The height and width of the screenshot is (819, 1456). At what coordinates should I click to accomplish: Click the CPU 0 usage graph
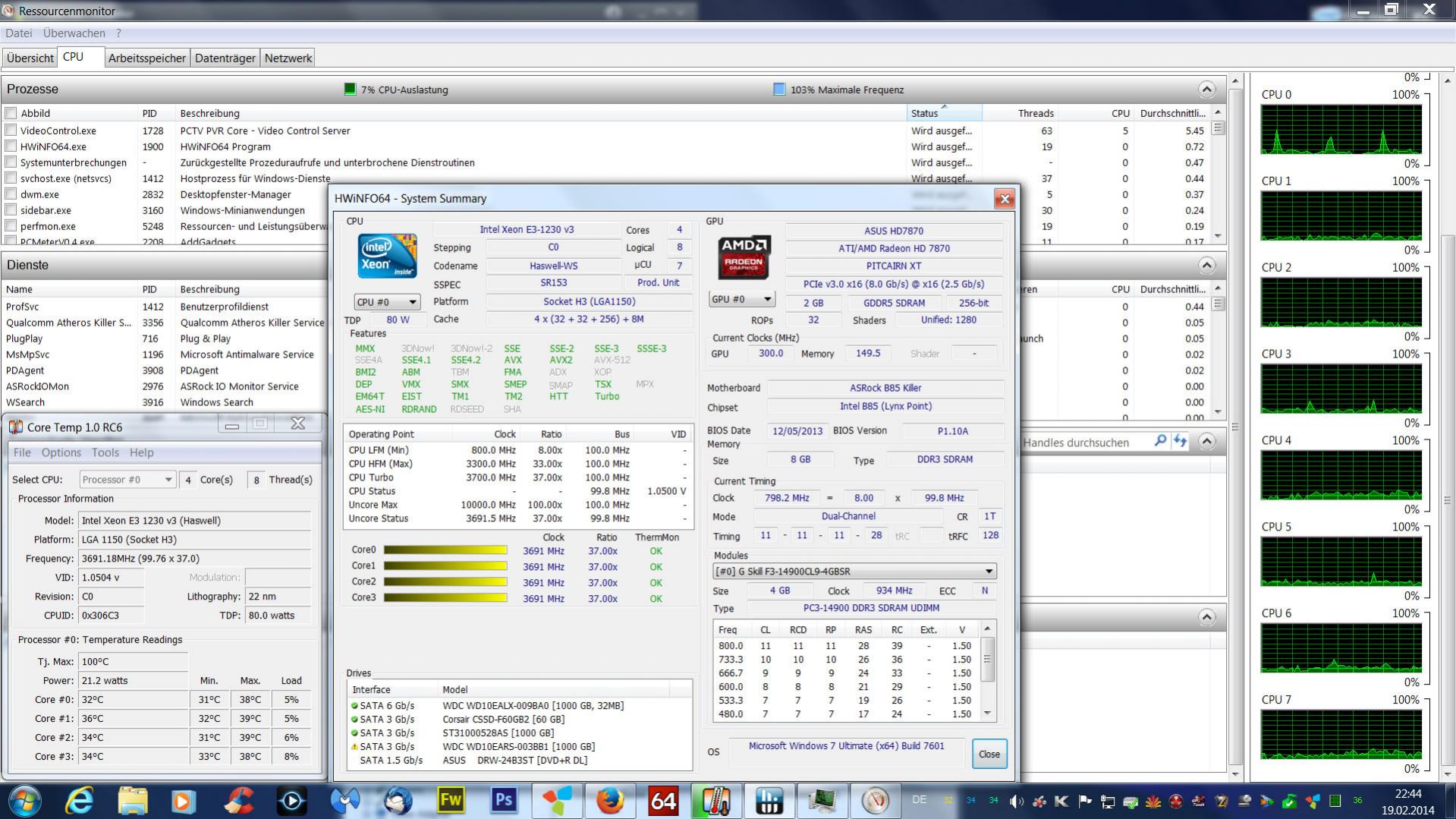(x=1341, y=130)
